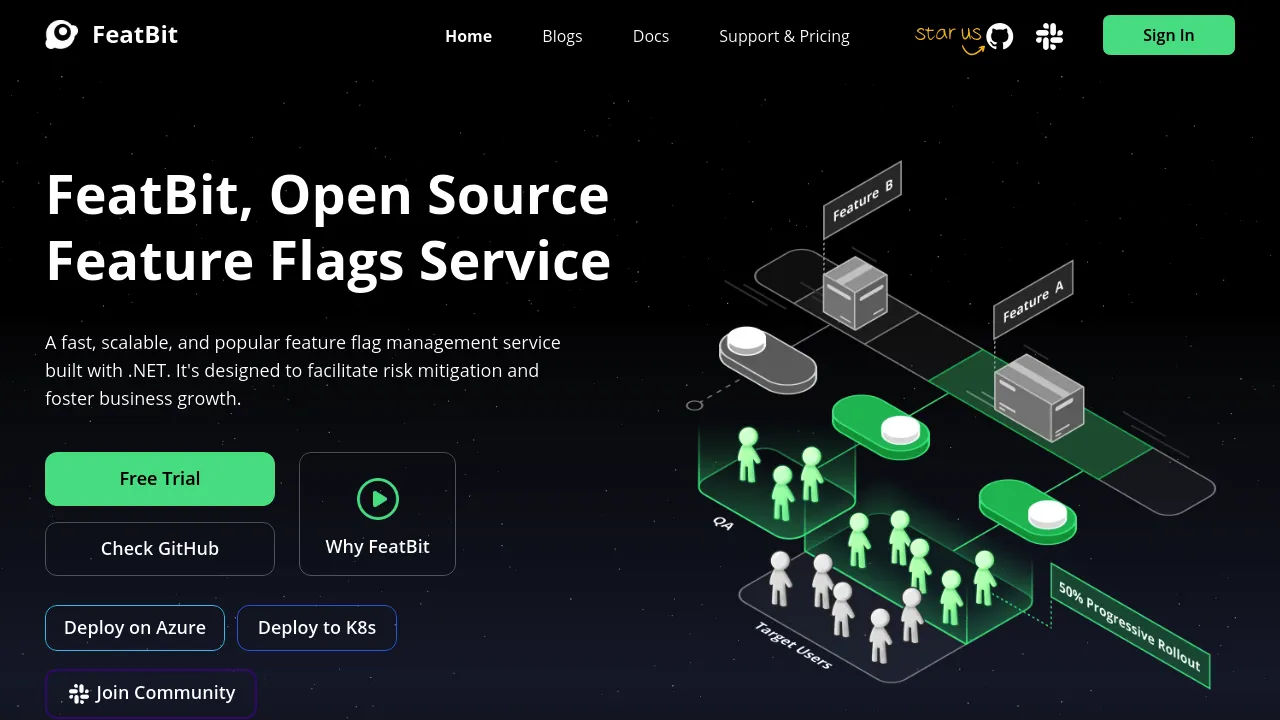Click the 50% Progressive Rollout banner
This screenshot has height=720, width=1280.
[1130, 627]
